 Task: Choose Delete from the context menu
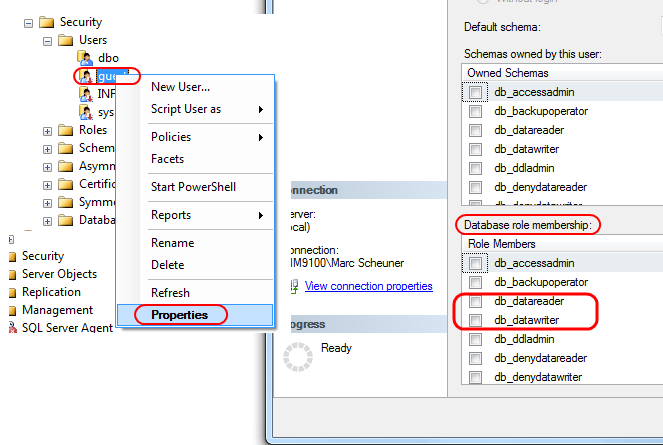195,265
